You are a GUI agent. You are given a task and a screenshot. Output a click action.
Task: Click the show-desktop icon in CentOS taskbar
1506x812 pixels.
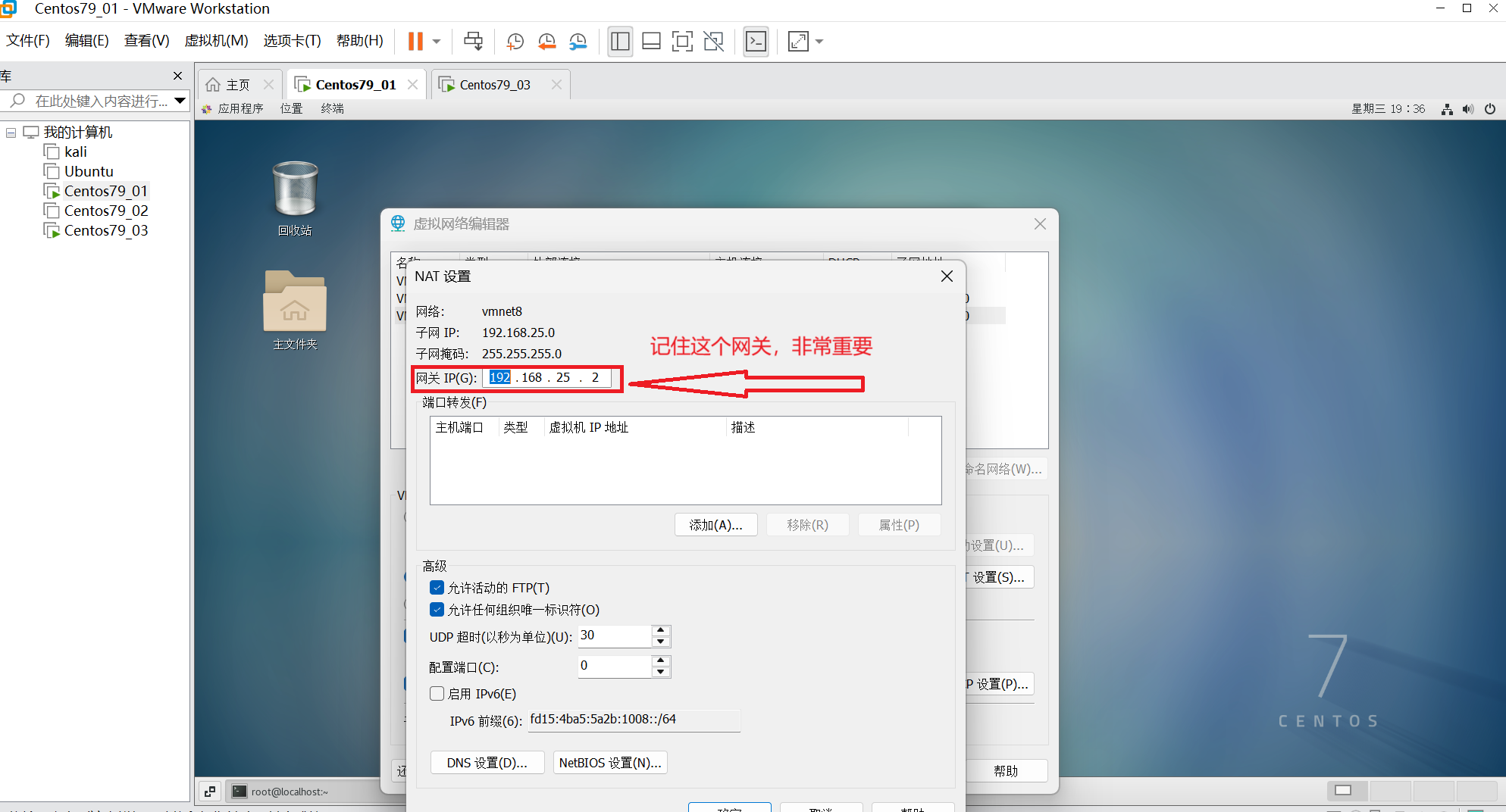210,792
